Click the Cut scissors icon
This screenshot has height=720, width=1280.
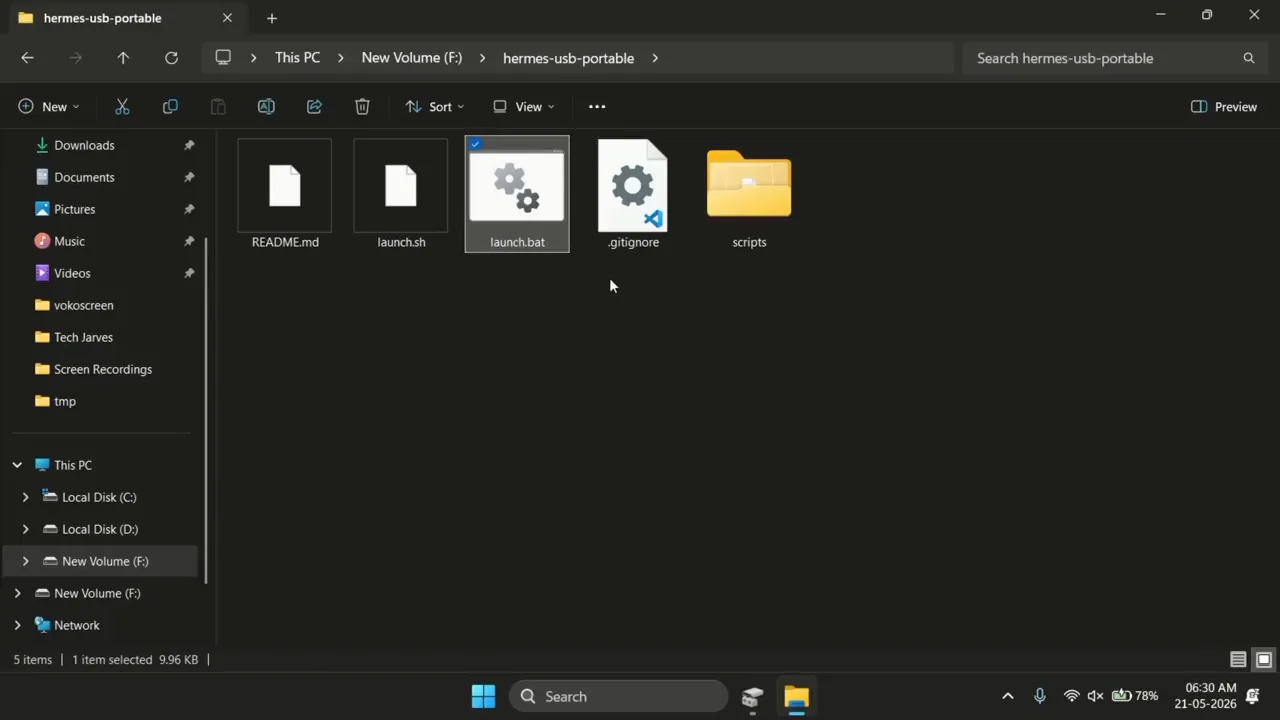[122, 107]
